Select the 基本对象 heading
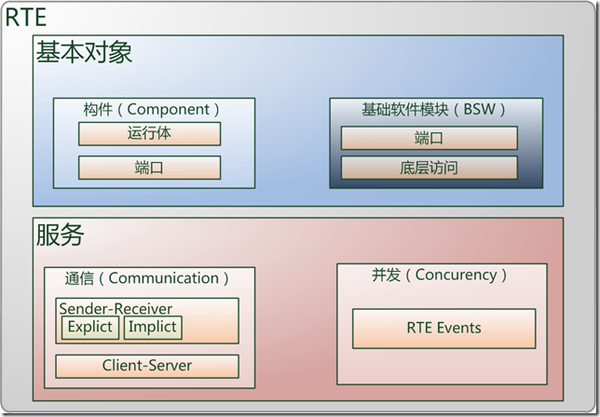The image size is (600, 417). 84,52
